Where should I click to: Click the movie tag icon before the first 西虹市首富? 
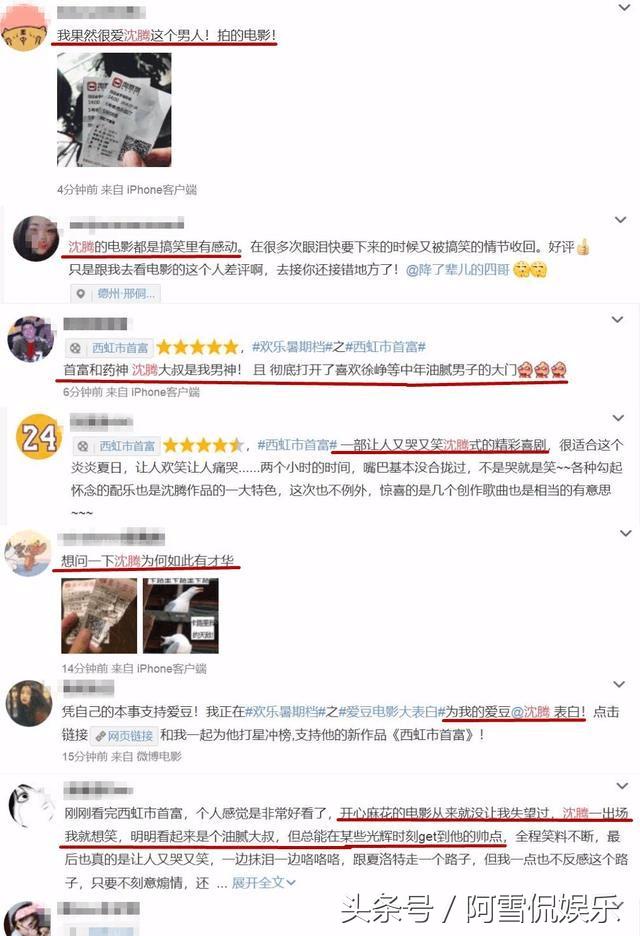[x=76, y=347]
